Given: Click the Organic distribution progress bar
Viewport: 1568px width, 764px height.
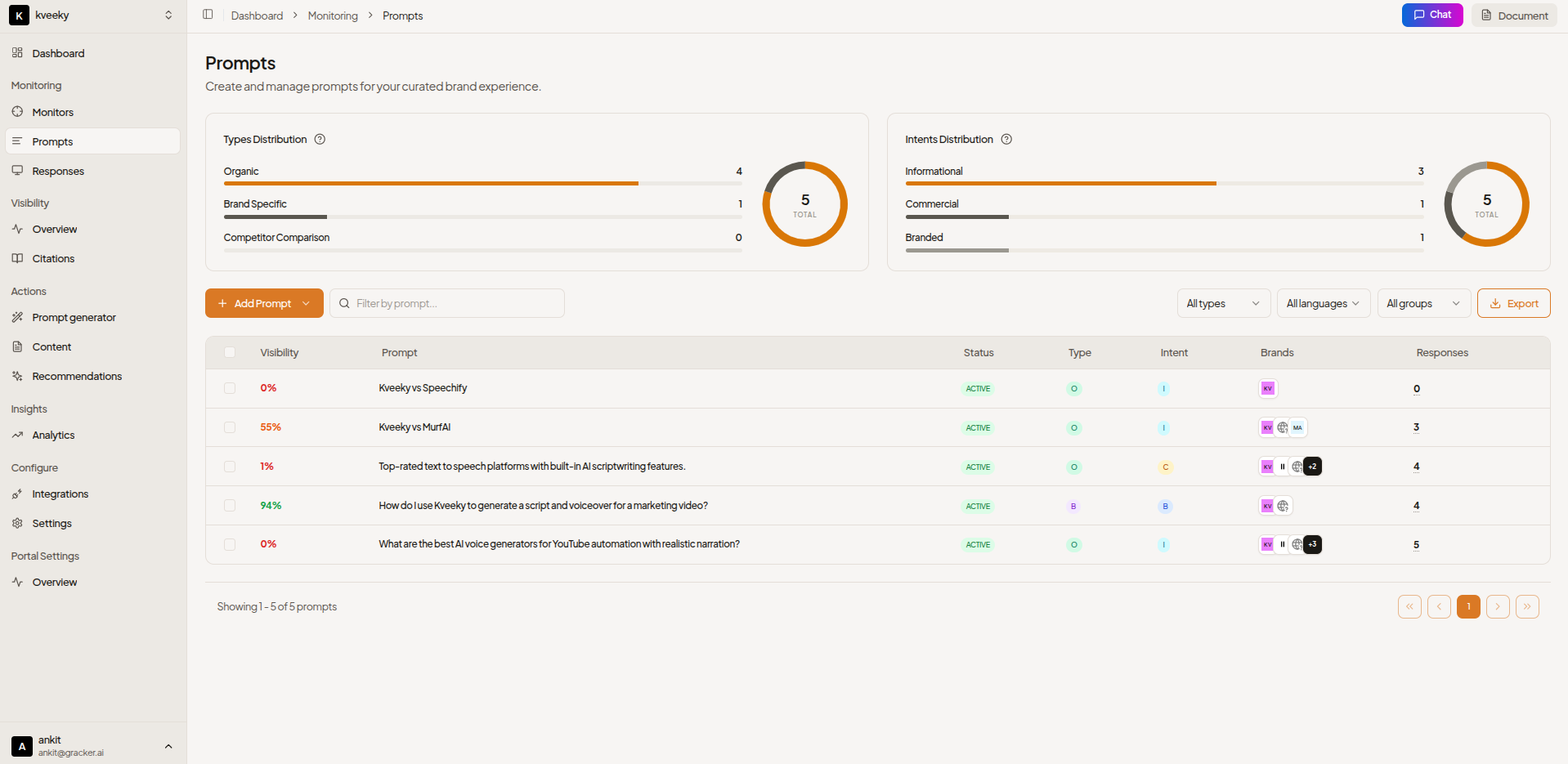Looking at the screenshot, I should pyautogui.click(x=482, y=184).
